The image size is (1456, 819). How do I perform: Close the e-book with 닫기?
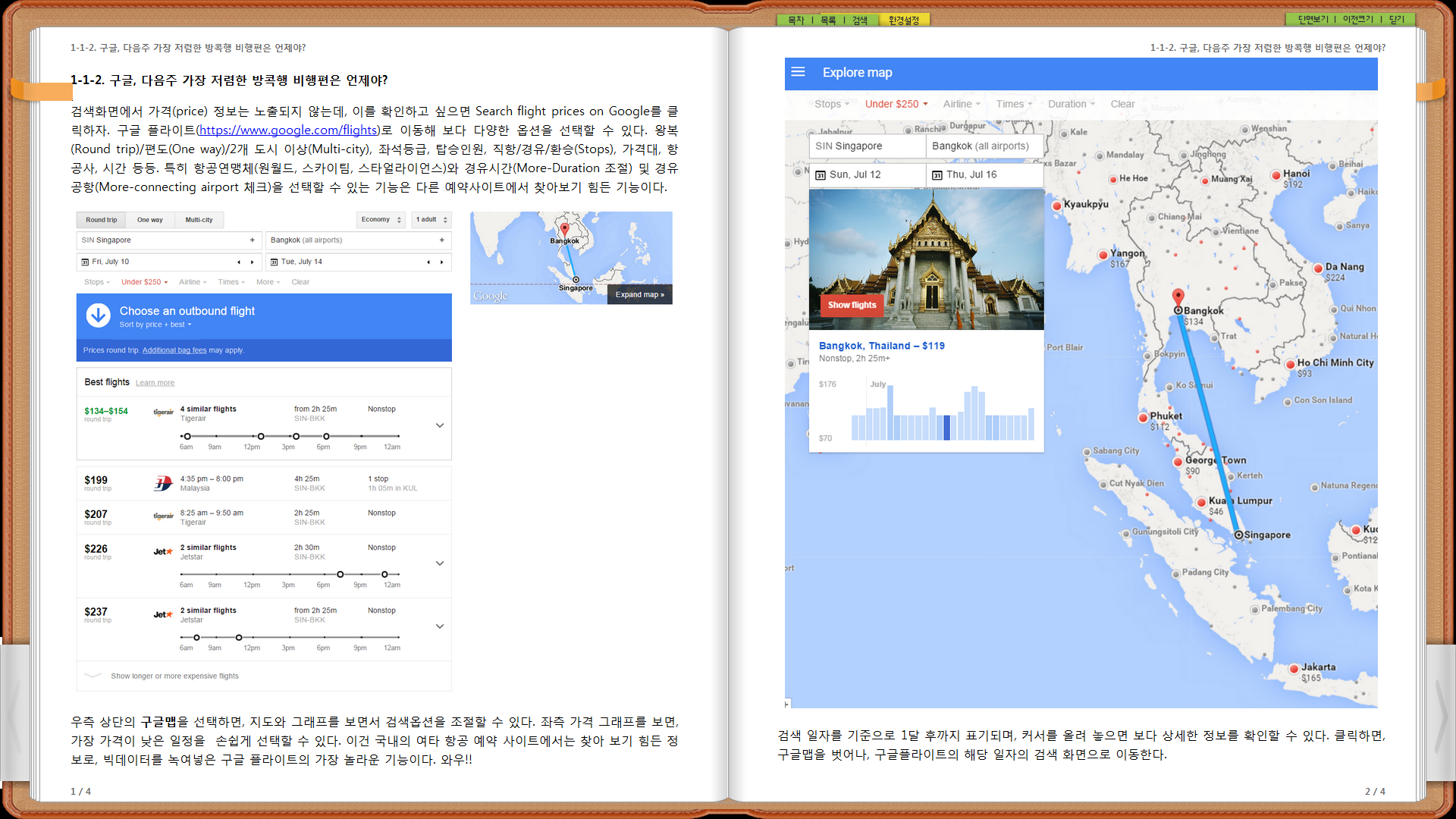(1397, 20)
